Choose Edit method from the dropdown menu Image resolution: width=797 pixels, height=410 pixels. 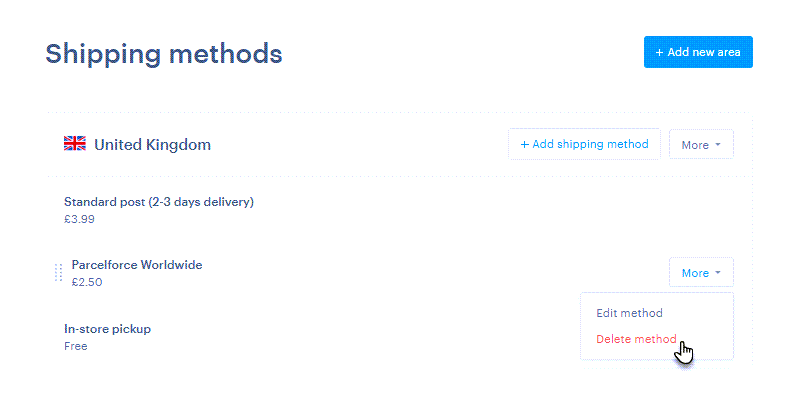tap(629, 313)
